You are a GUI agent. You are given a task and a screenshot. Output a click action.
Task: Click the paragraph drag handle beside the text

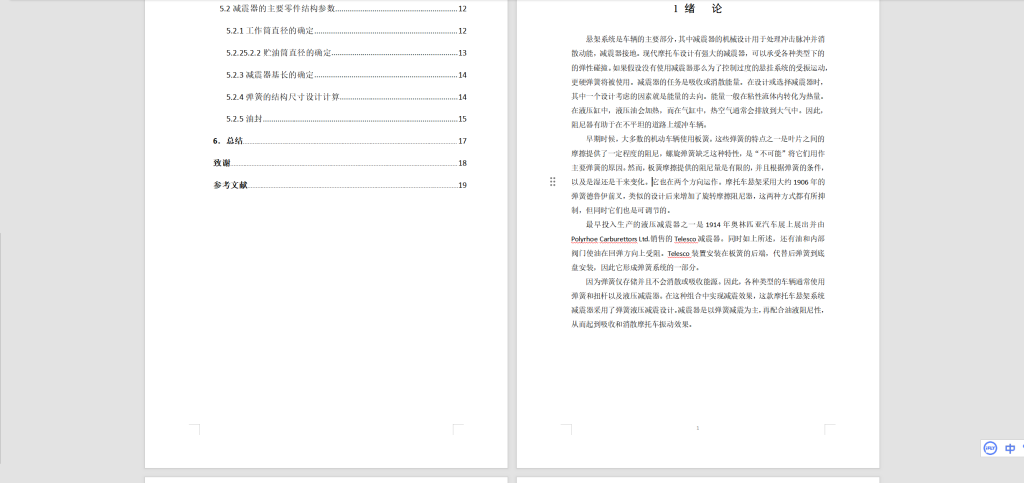(552, 181)
